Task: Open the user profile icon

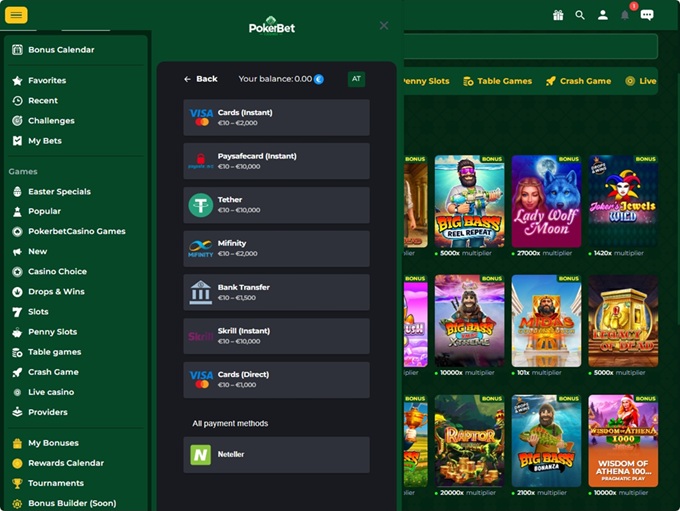Action: (602, 16)
